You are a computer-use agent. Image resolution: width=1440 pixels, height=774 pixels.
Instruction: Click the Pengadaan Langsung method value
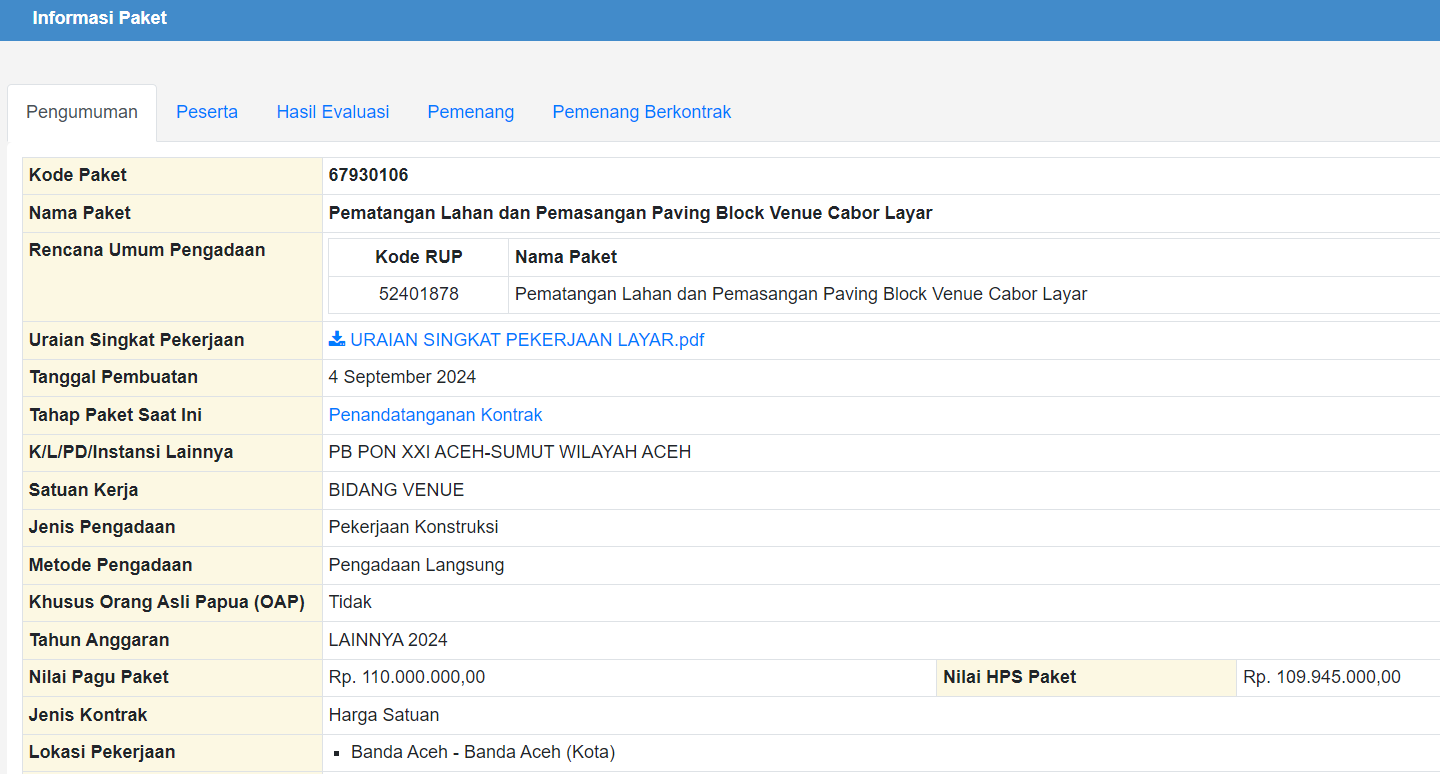click(x=416, y=565)
